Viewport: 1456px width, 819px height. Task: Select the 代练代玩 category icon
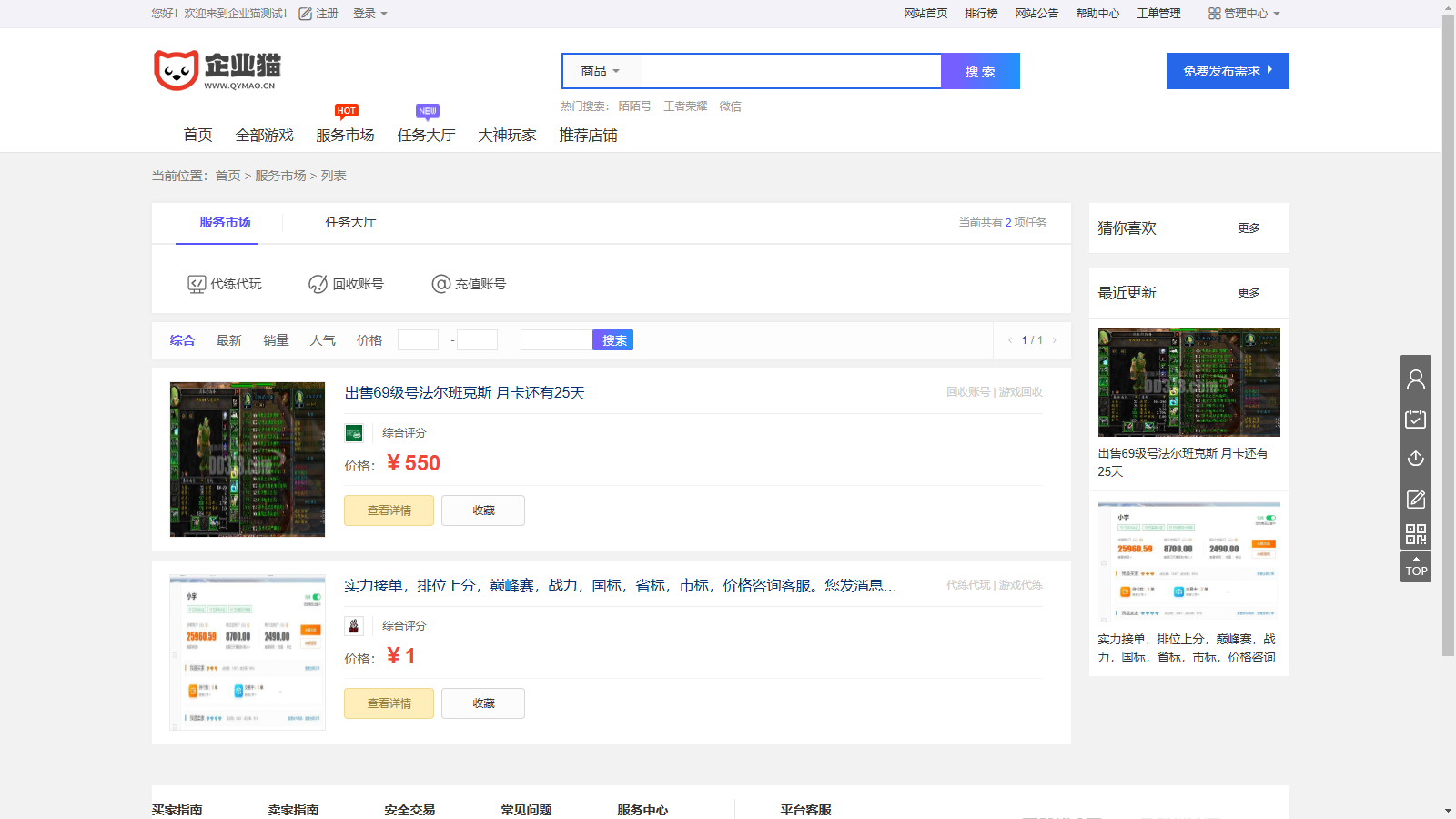tap(197, 283)
